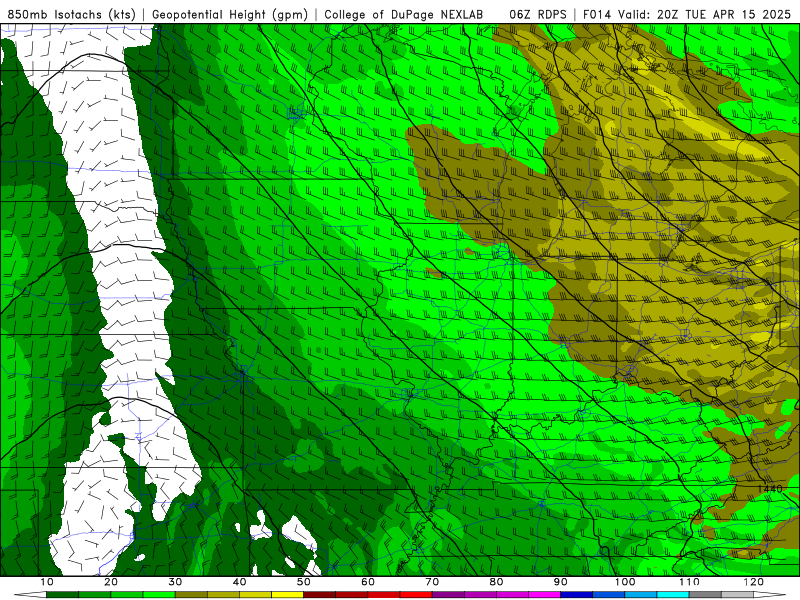Click the right arrow end of colorbar
This screenshot has width=800, height=600.
tap(770, 595)
